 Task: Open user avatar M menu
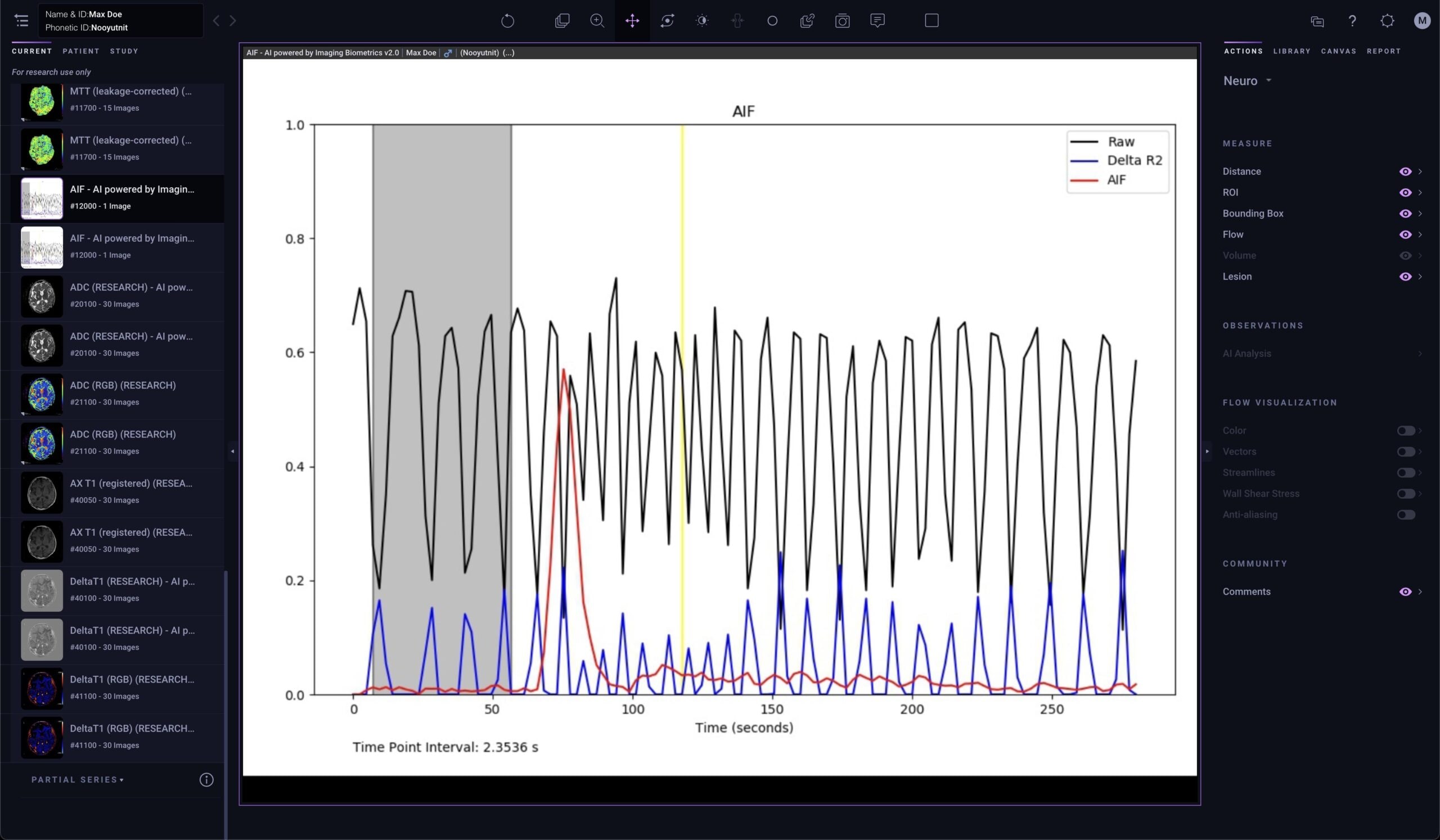pyautogui.click(x=1421, y=21)
